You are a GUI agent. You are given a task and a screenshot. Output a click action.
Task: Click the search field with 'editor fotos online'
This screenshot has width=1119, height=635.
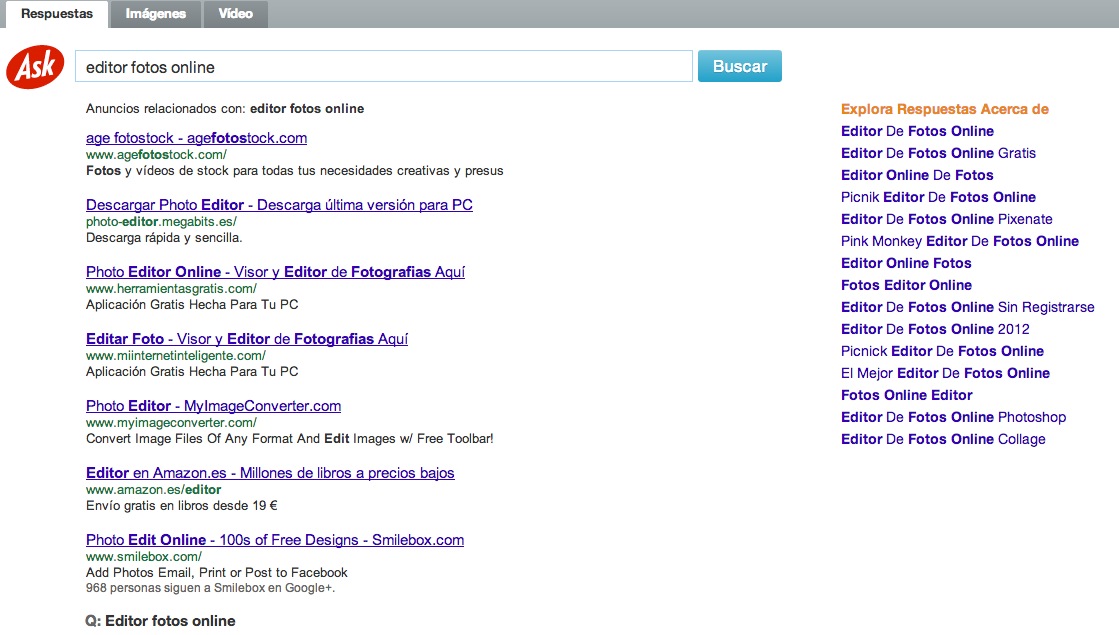383,67
